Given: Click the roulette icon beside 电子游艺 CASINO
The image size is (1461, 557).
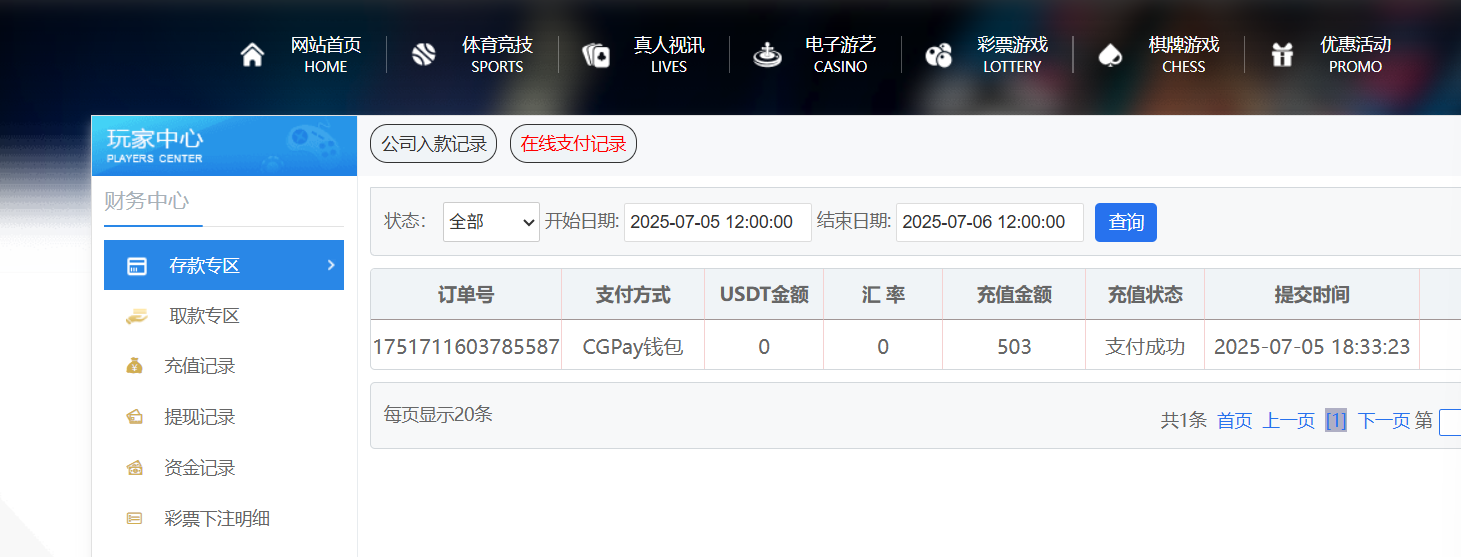Looking at the screenshot, I should (767, 55).
